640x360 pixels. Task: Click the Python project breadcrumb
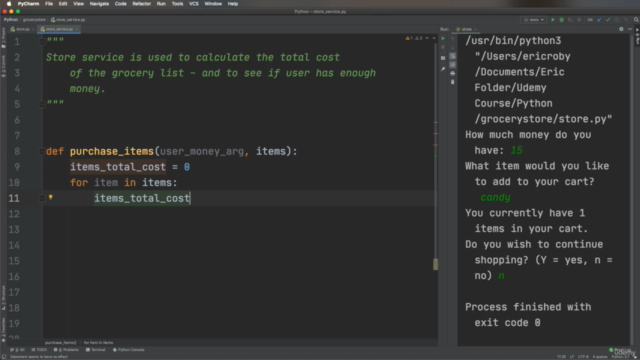[11, 20]
